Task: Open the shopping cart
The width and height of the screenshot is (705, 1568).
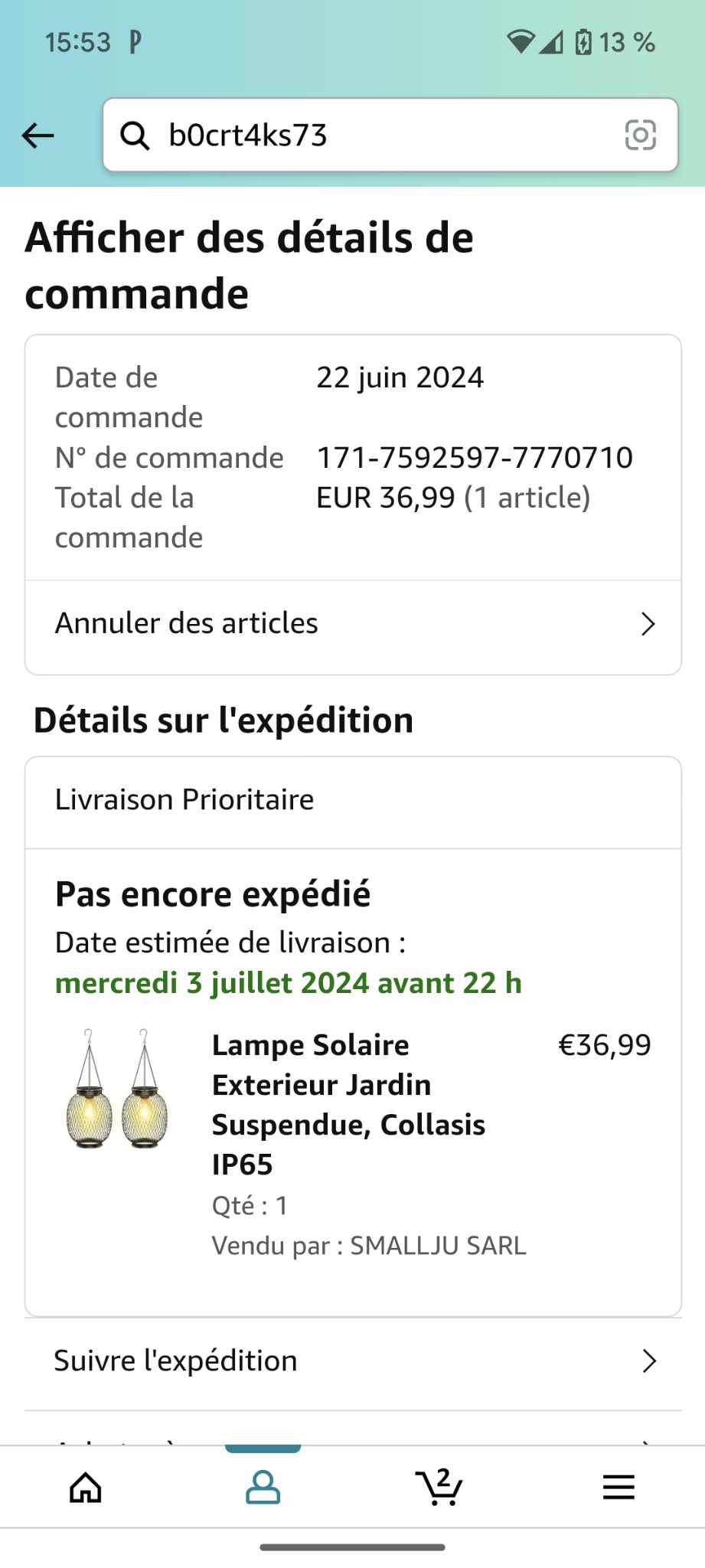Action: pos(439,1488)
